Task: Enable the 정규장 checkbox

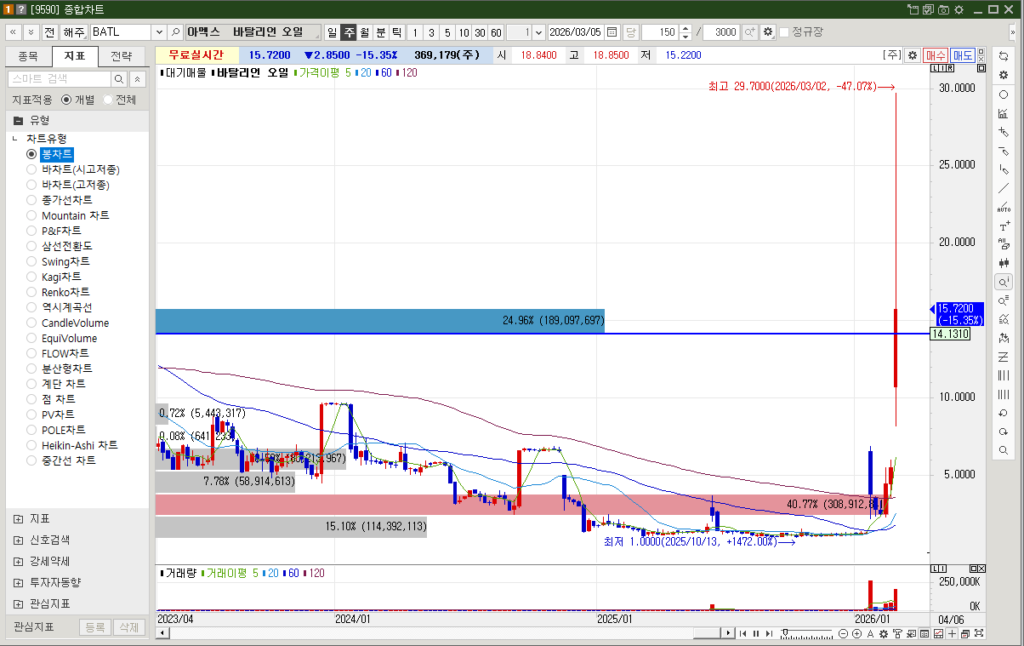Action: (x=785, y=32)
